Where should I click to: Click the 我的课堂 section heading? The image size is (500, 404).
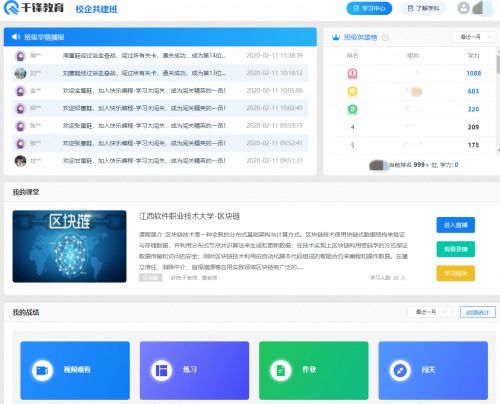click(26, 192)
